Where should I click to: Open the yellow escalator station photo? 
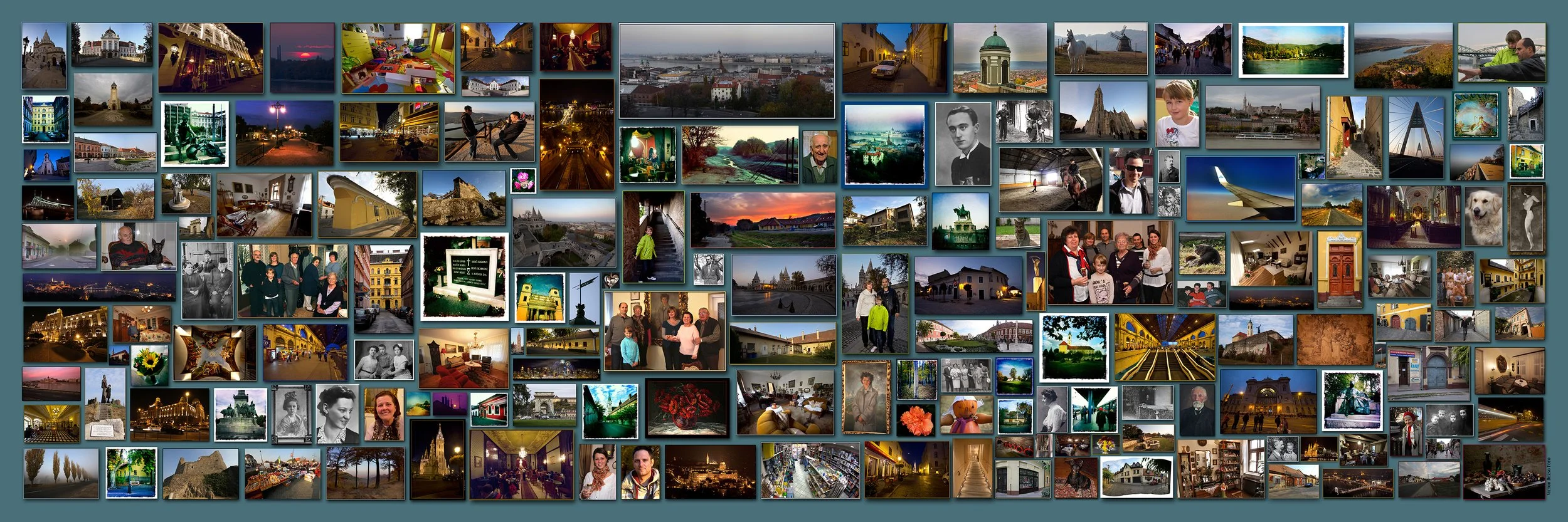coord(1165,348)
